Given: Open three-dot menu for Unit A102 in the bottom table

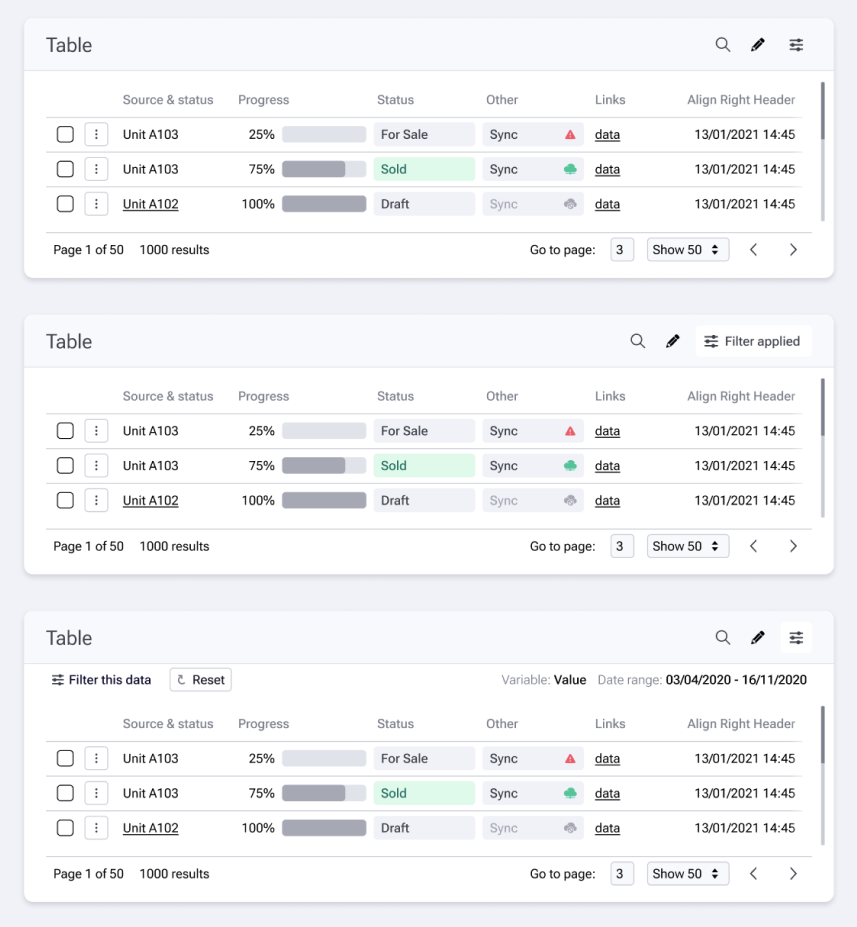Looking at the screenshot, I should click(x=96, y=828).
